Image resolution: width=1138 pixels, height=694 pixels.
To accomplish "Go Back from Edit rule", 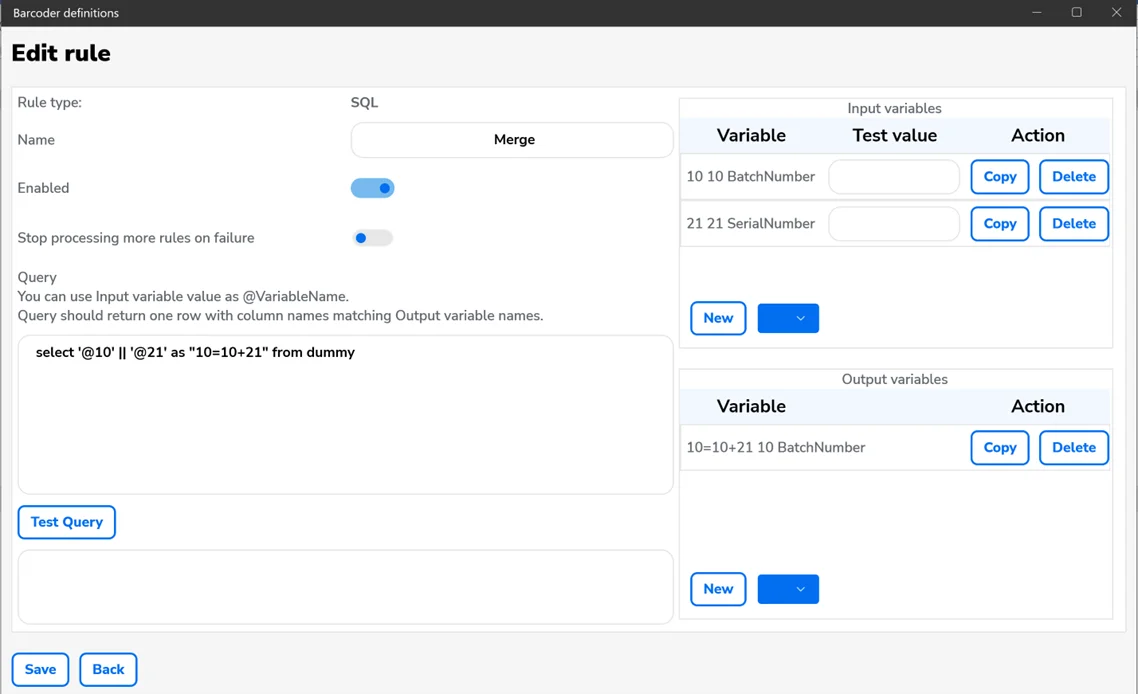I will pos(108,670).
